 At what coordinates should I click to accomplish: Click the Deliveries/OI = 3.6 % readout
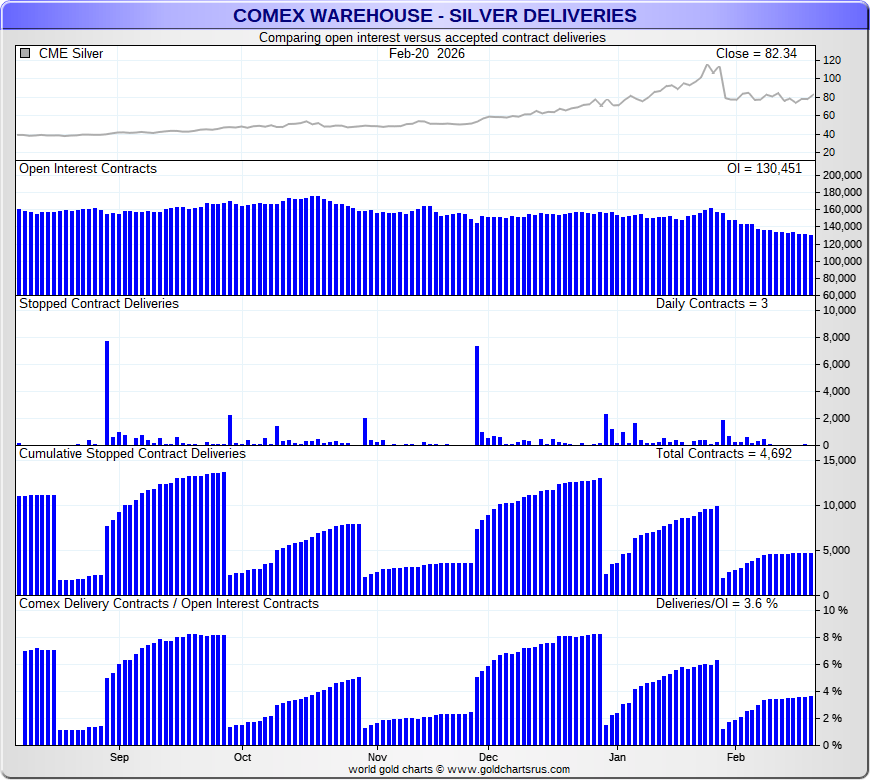click(x=716, y=604)
